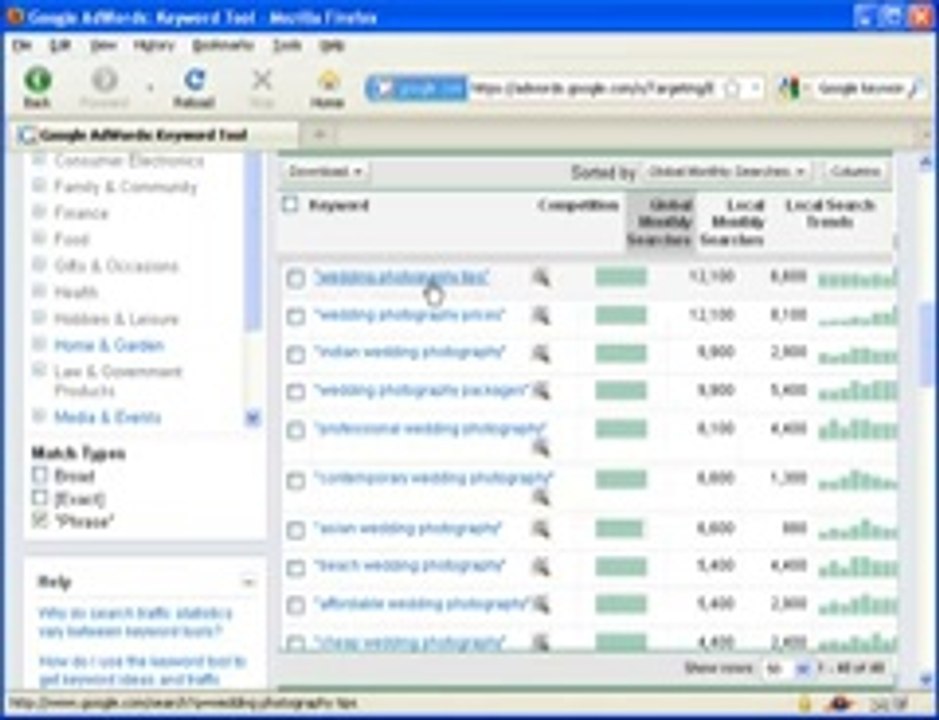Open the beach wedding photography keyword link
The image size is (939, 720).
(x=410, y=565)
